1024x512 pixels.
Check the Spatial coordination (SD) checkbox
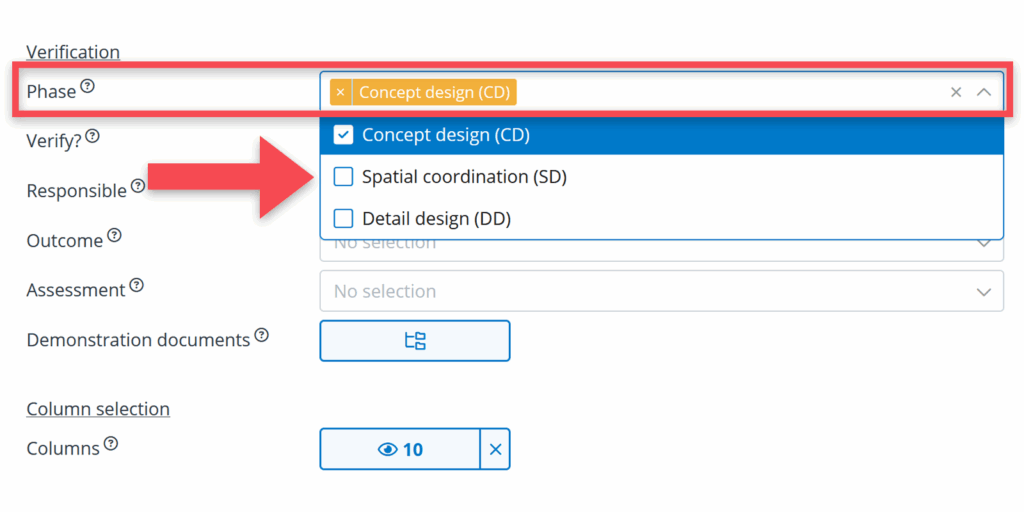click(343, 177)
